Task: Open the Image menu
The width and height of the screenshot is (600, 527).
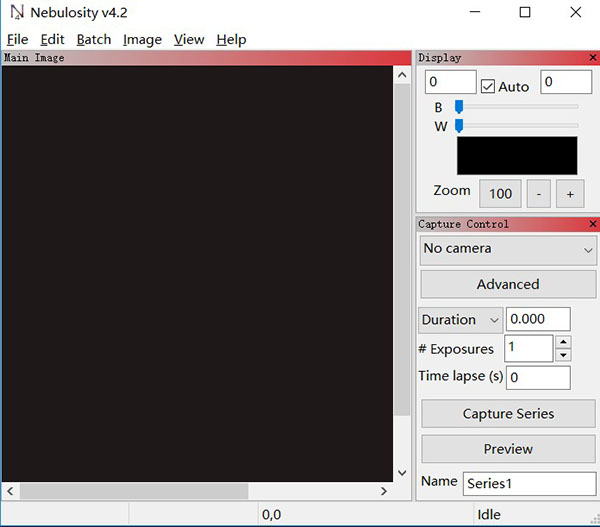Action: point(142,39)
